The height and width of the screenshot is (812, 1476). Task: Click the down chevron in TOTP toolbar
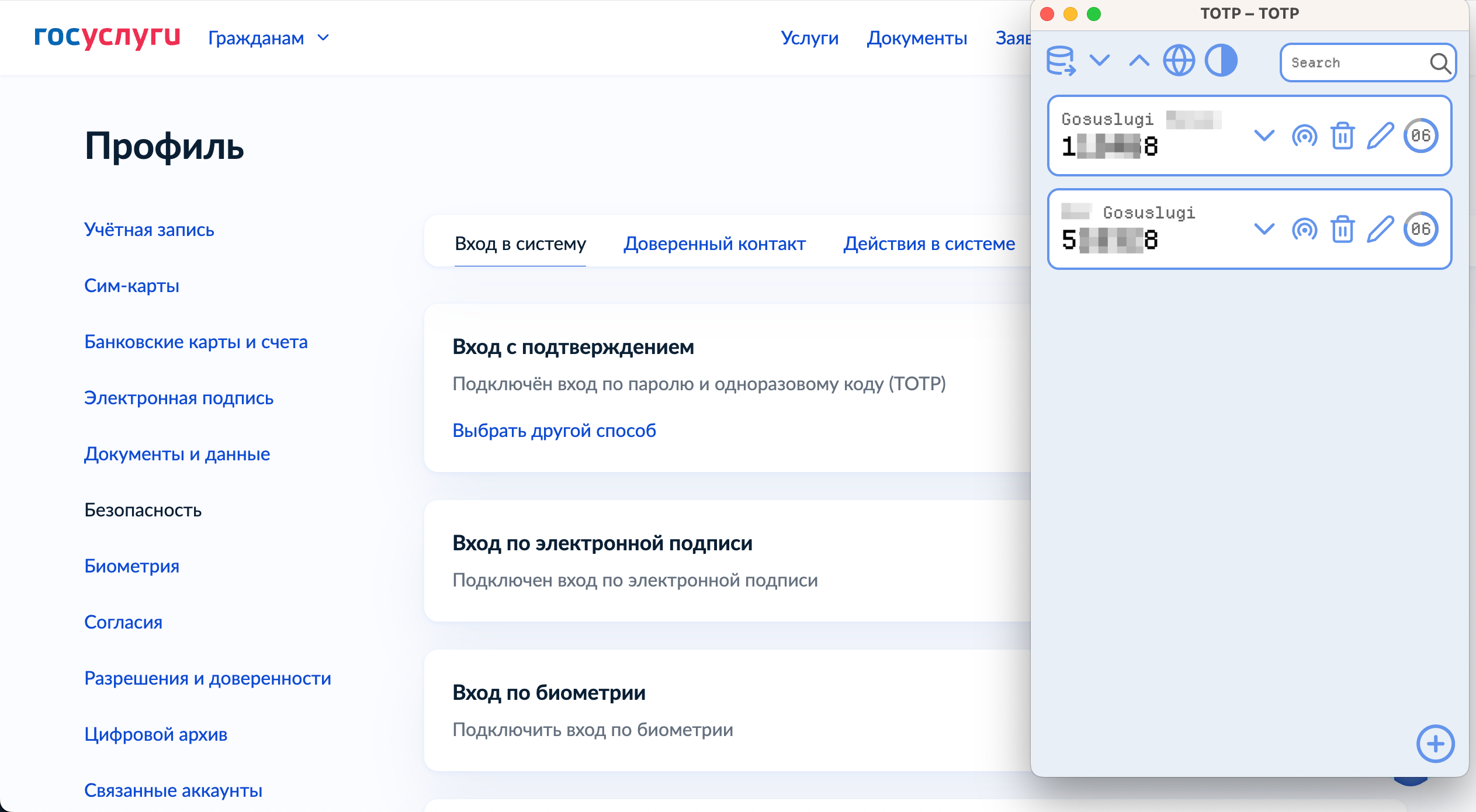pos(1100,61)
